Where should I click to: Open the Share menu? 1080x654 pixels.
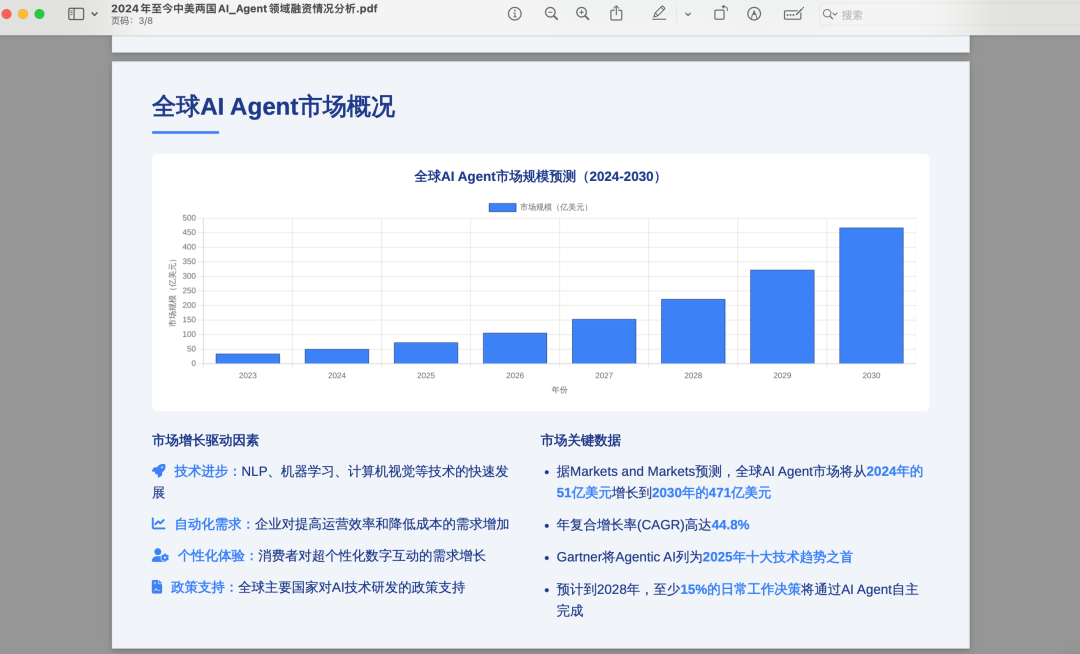click(616, 14)
